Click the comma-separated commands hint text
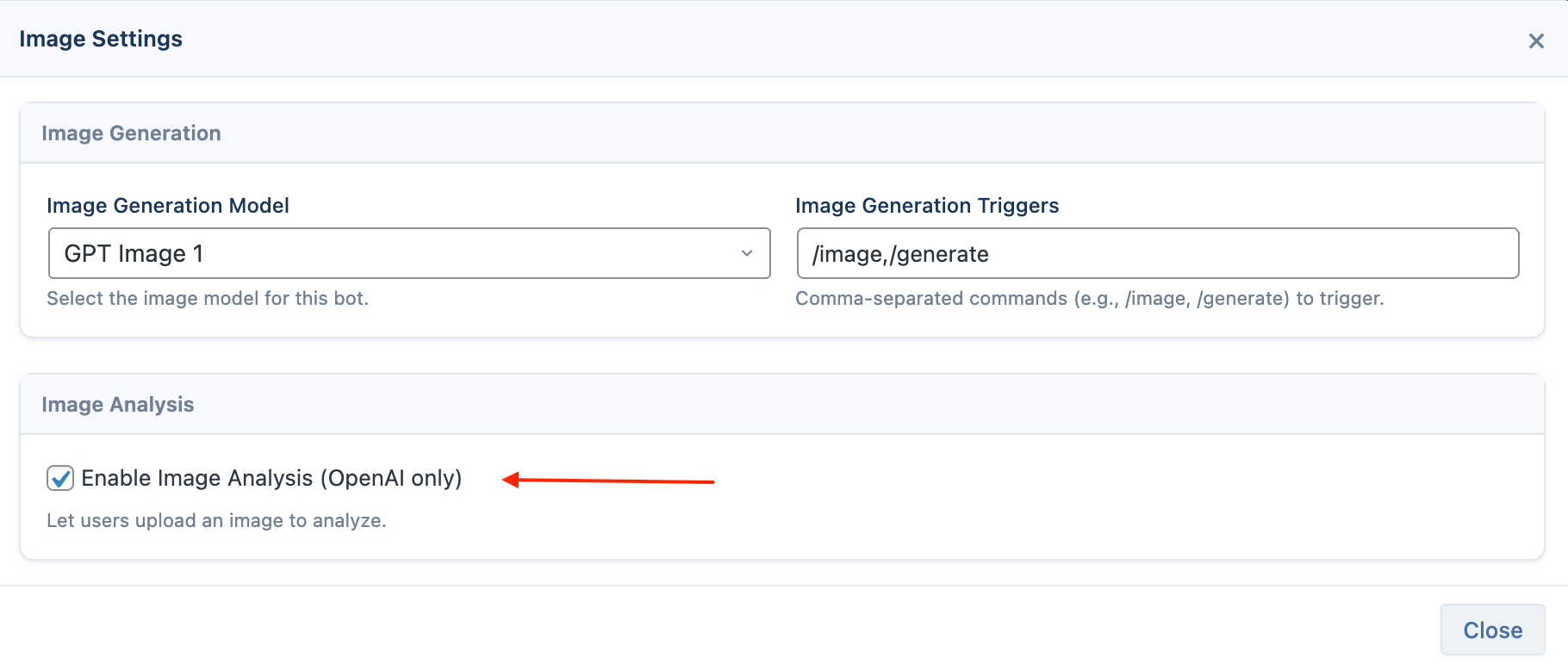 [1090, 298]
